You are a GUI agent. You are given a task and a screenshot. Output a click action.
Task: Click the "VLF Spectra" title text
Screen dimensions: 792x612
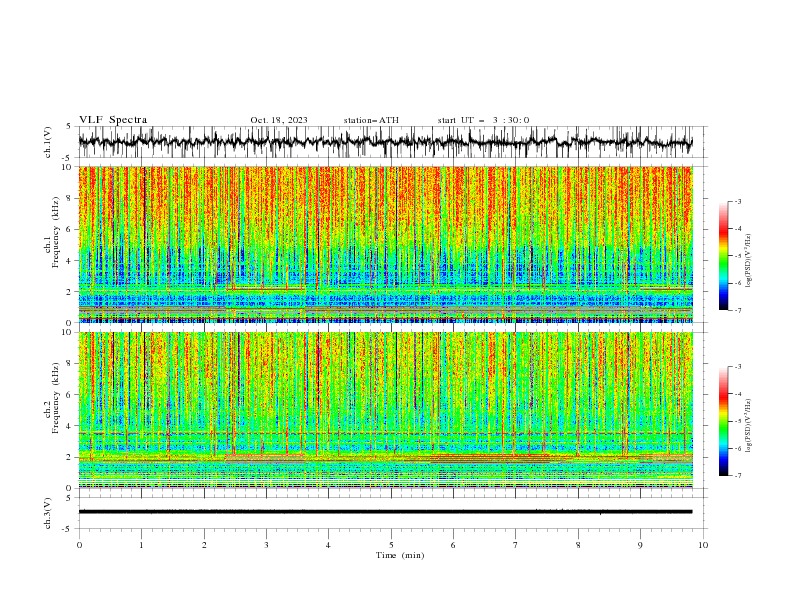click(113, 120)
